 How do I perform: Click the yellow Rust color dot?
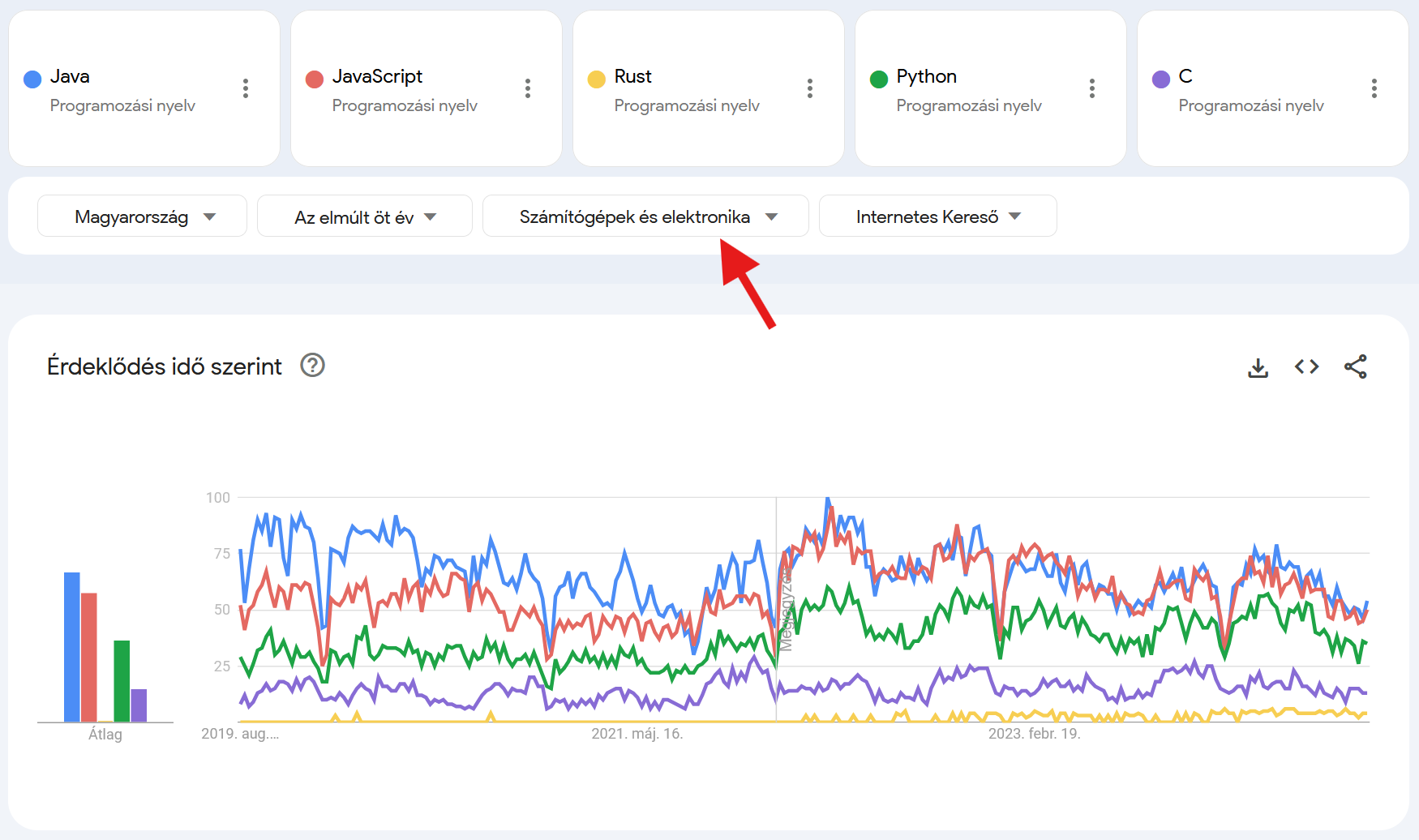click(x=597, y=79)
